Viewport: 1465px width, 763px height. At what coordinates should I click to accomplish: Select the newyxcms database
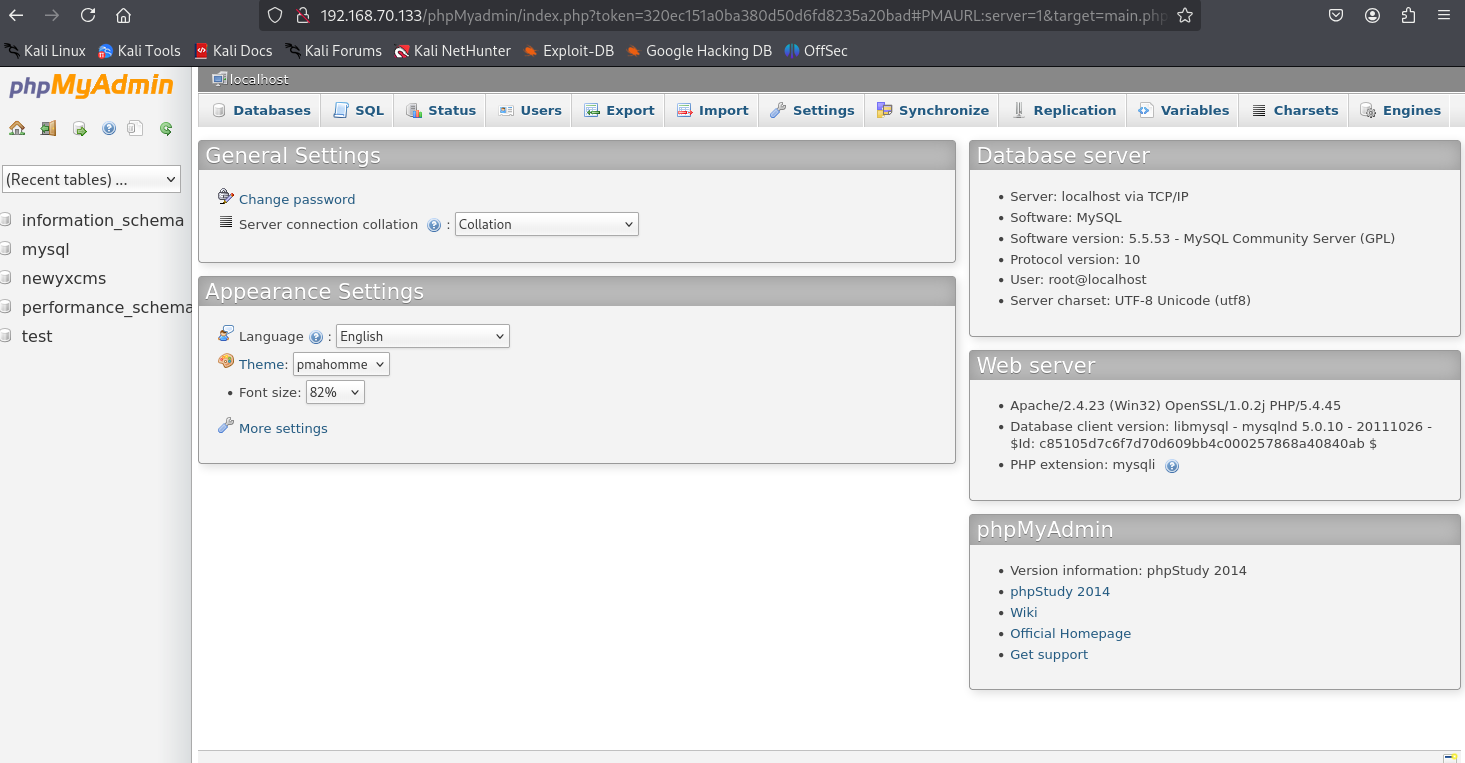coord(64,278)
